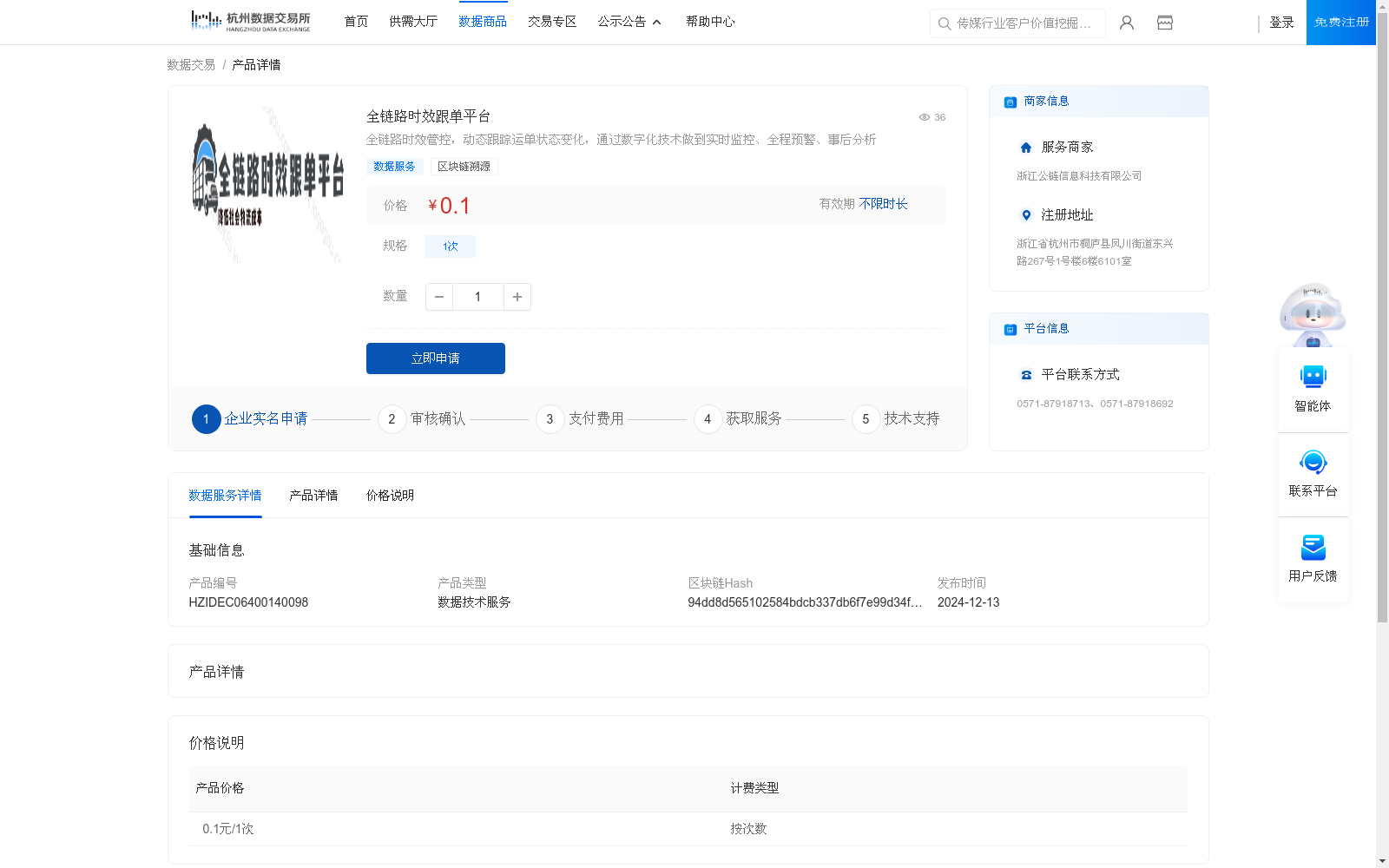Open the user profile icon
The image size is (1389, 868).
click(1127, 23)
